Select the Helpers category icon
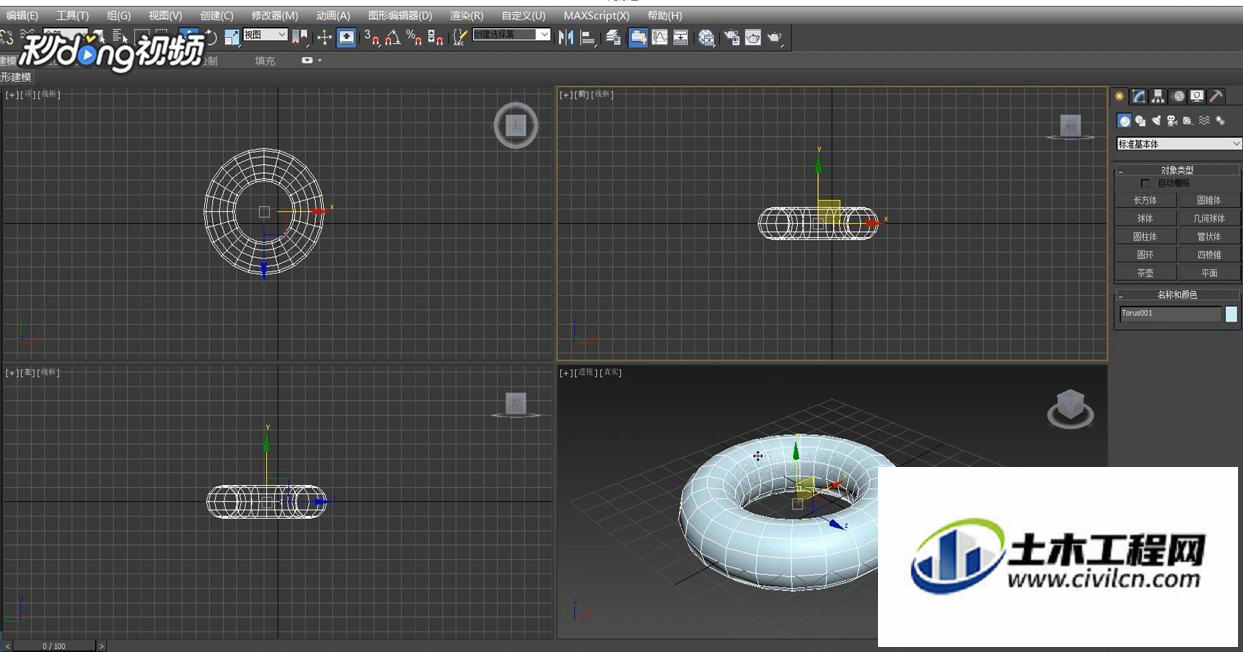 [1188, 120]
